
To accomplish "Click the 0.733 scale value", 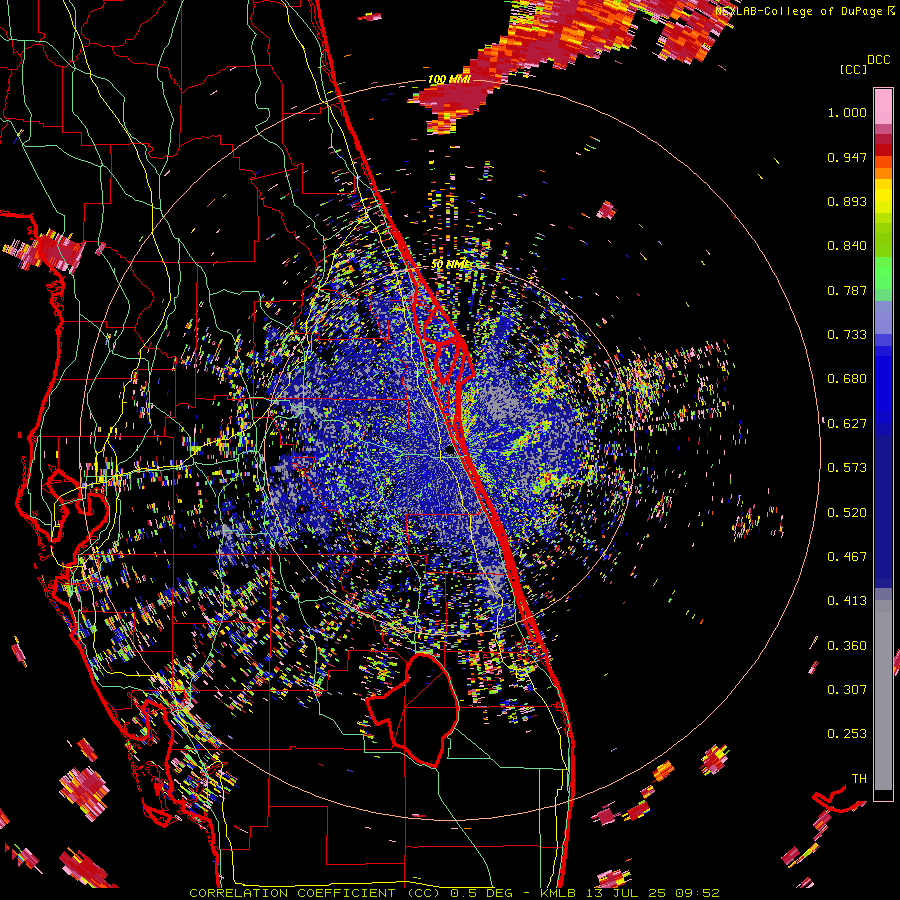I will coord(847,335).
